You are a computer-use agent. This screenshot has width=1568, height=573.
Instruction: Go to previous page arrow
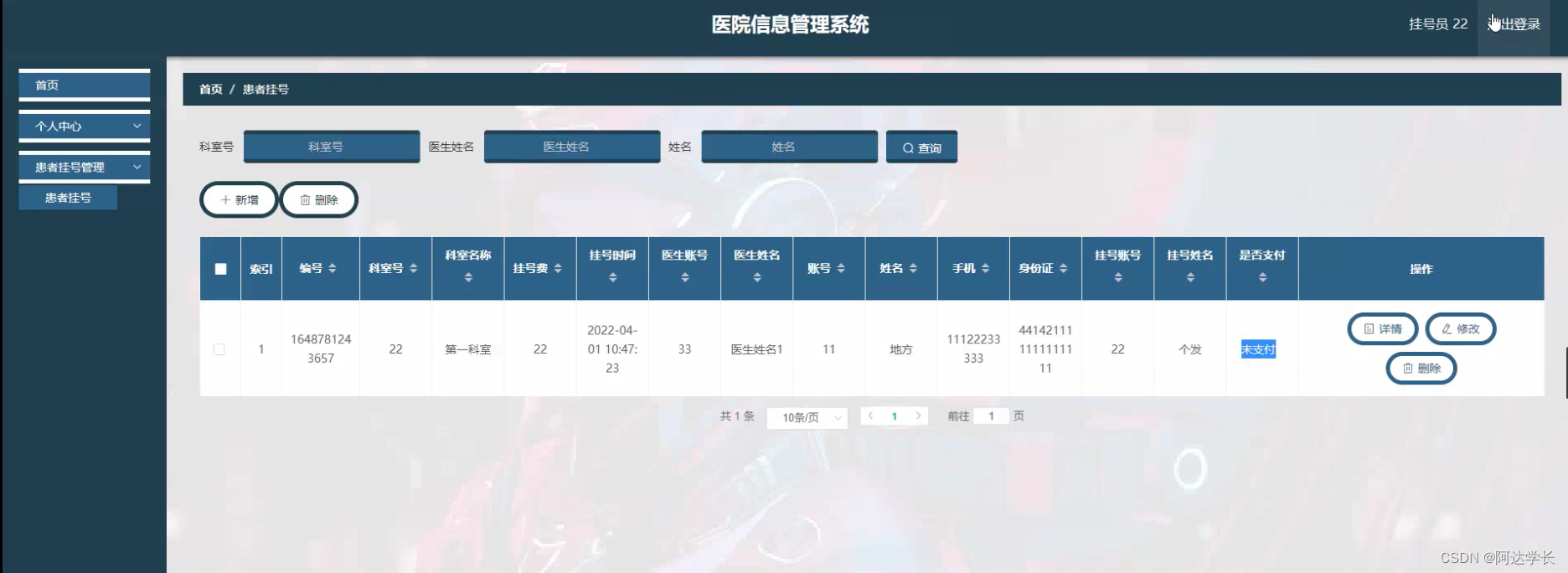(x=870, y=416)
